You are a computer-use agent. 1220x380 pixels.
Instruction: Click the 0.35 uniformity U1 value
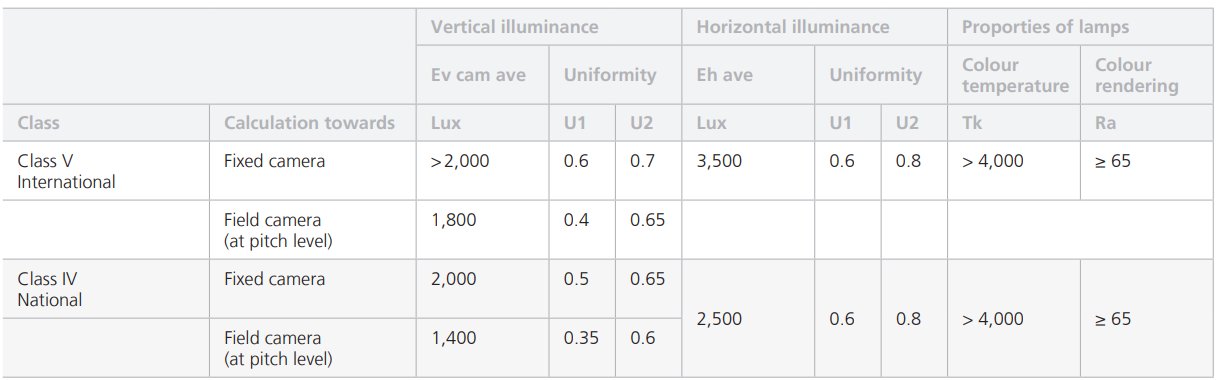tap(582, 338)
